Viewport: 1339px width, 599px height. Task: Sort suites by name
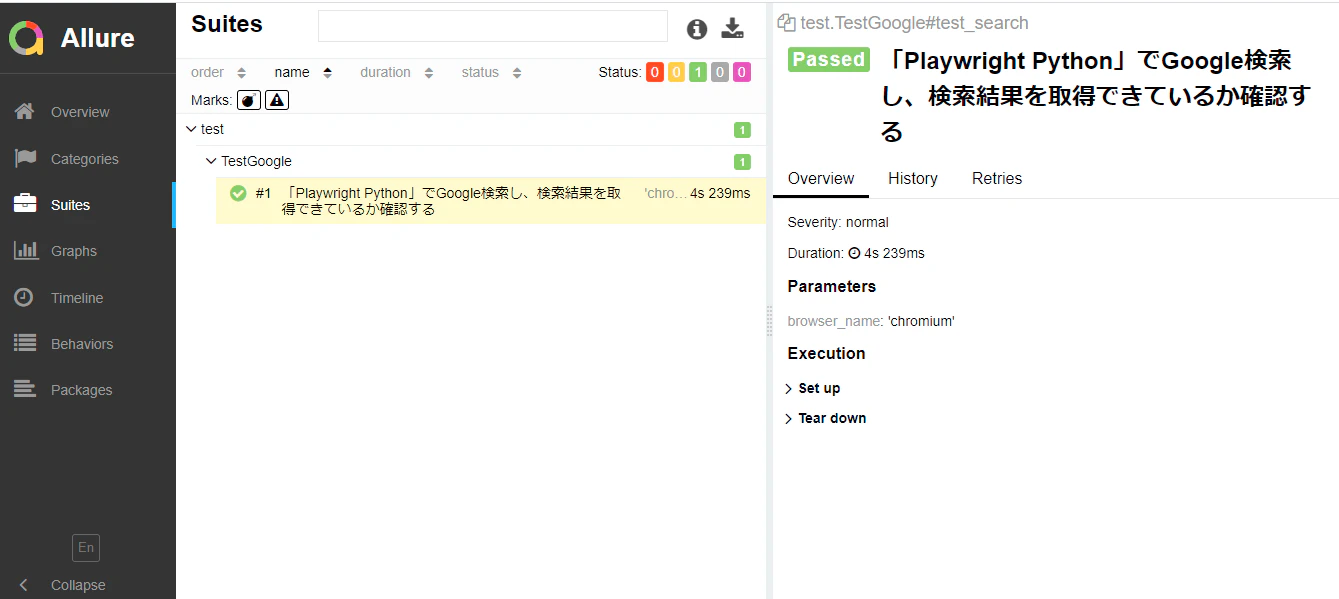click(303, 72)
